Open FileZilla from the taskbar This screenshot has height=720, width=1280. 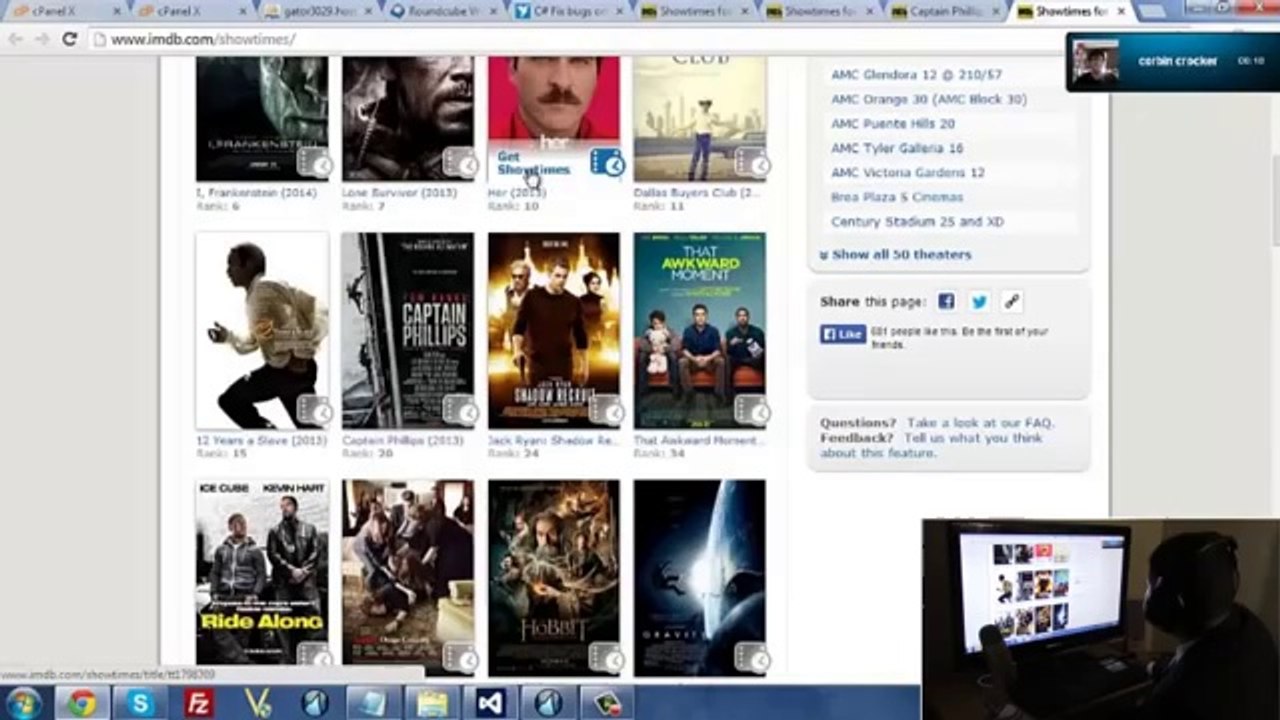[x=199, y=703]
